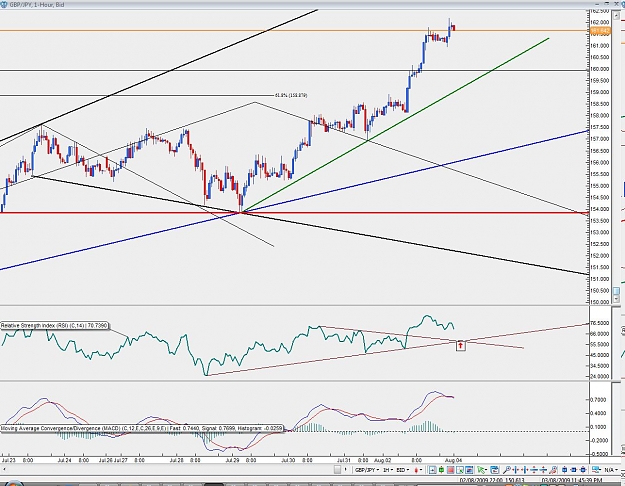This screenshot has width=625, height=486.
Task: Click the chart title GBP/JPY, 1-Hour, Bid
Action: pyautogui.click(x=37, y=5)
